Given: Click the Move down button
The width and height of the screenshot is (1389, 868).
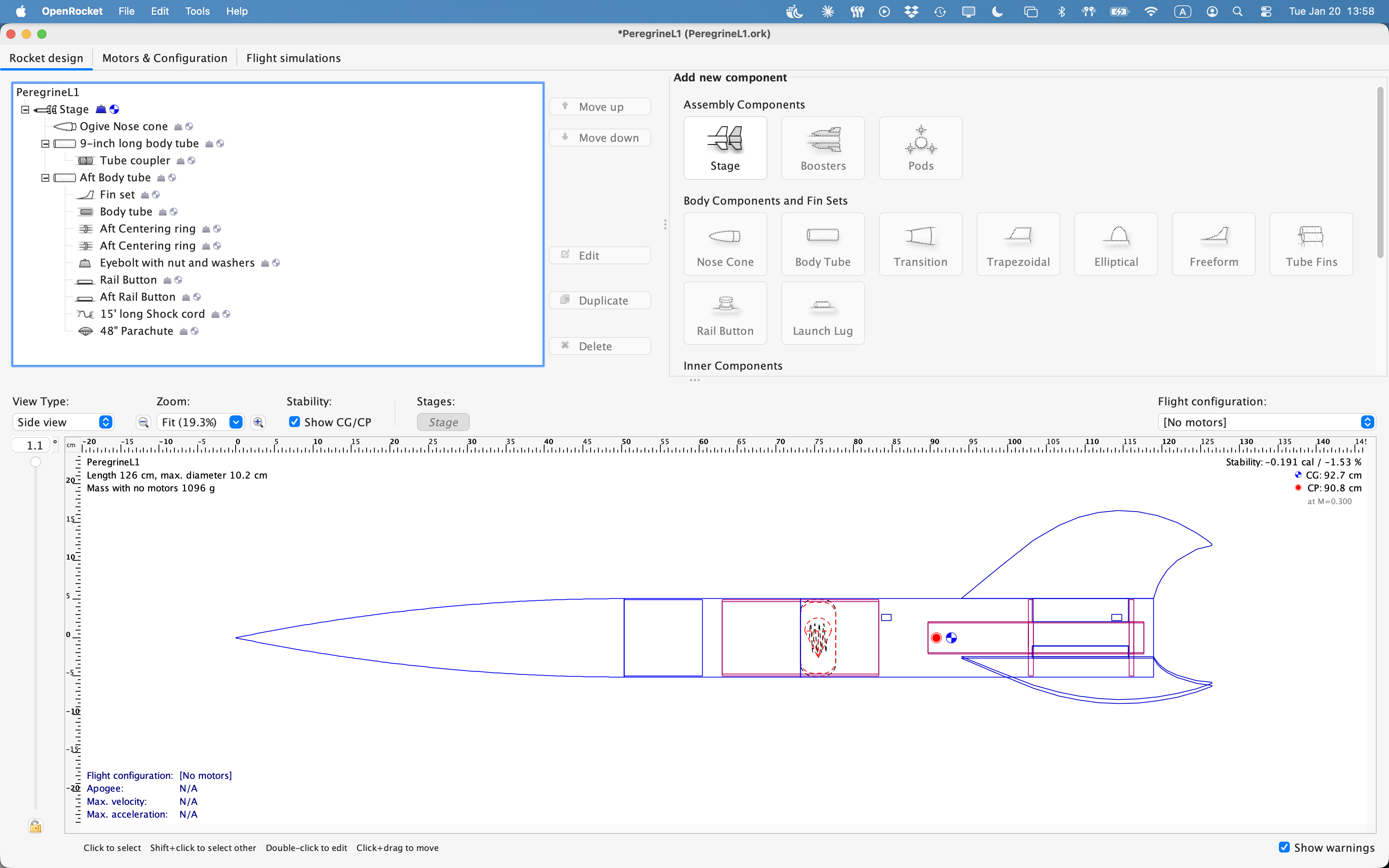Looking at the screenshot, I should pyautogui.click(x=600, y=137).
